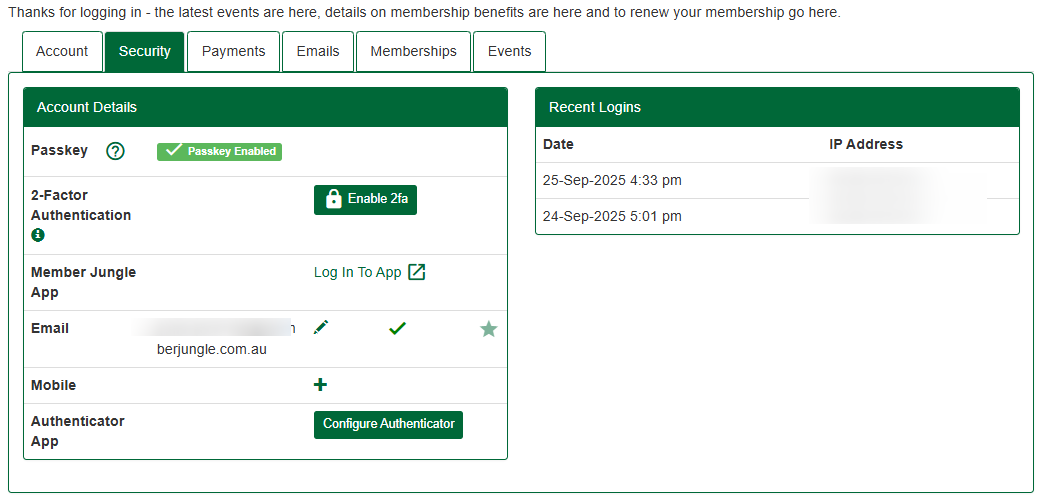Image resolution: width=1041 pixels, height=495 pixels.
Task: Click the 2-Factor Authentication info icon
Action: (x=38, y=235)
